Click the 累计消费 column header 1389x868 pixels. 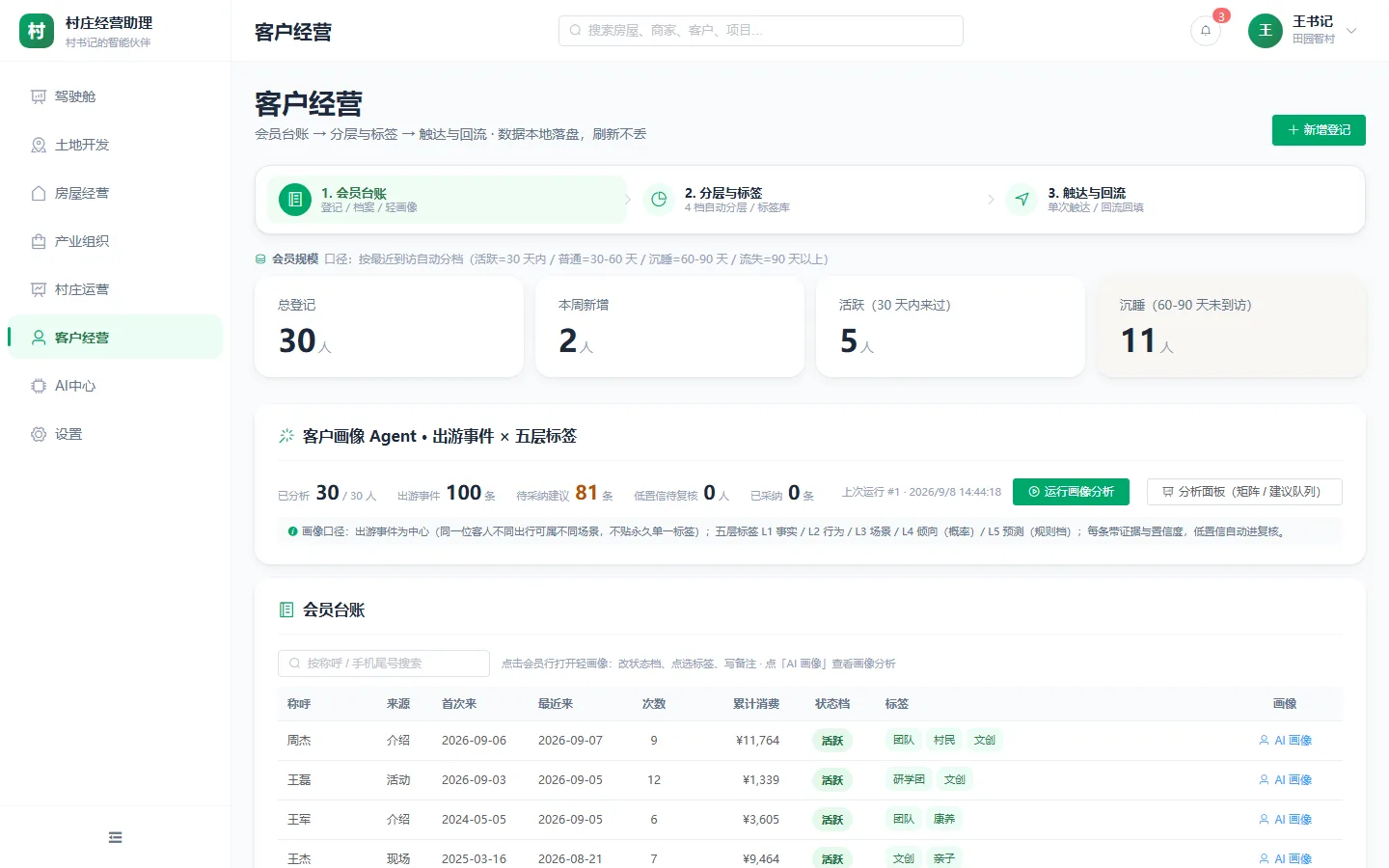[756, 704]
